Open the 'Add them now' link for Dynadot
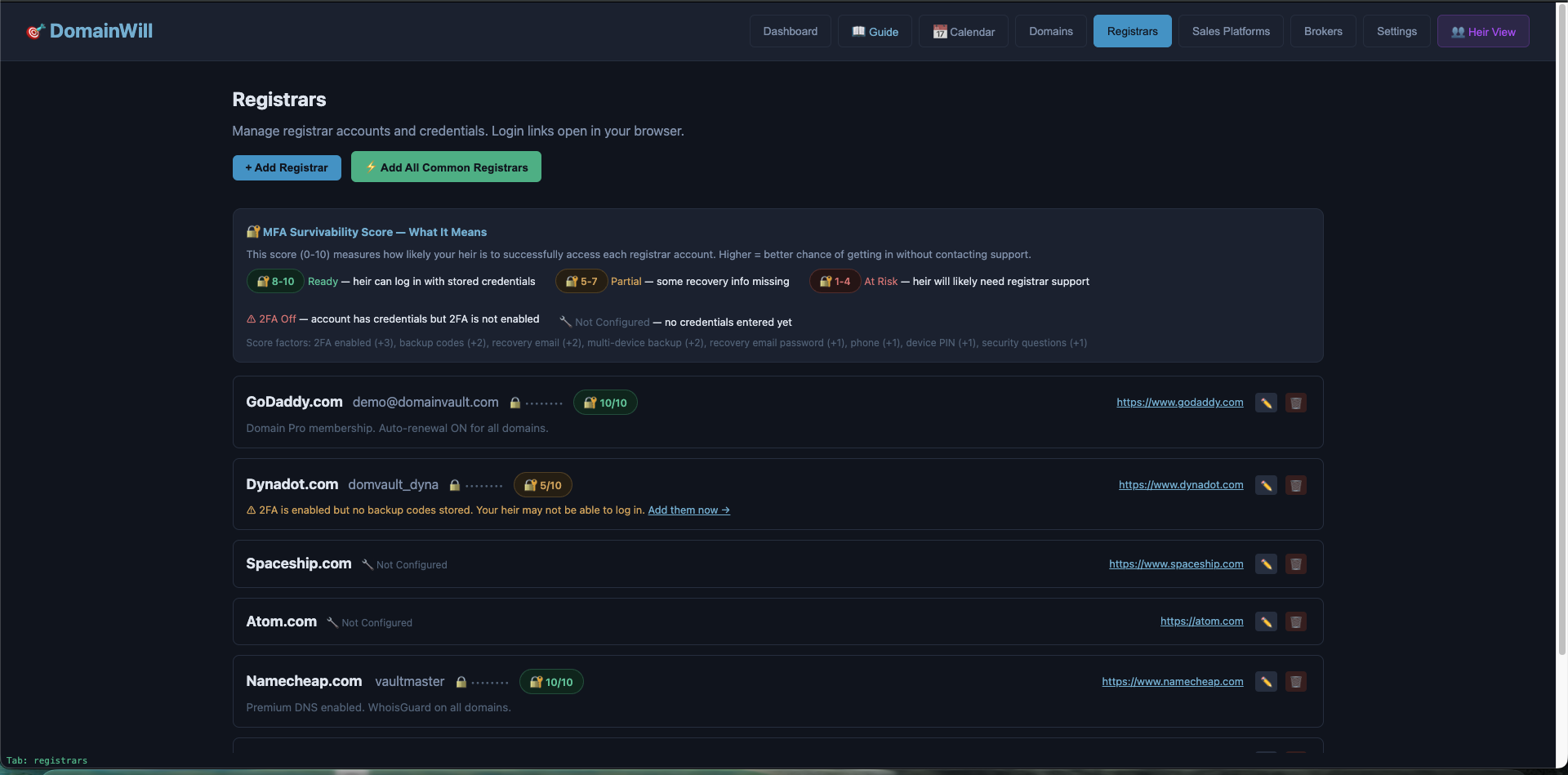The width and height of the screenshot is (1568, 775). click(688, 510)
